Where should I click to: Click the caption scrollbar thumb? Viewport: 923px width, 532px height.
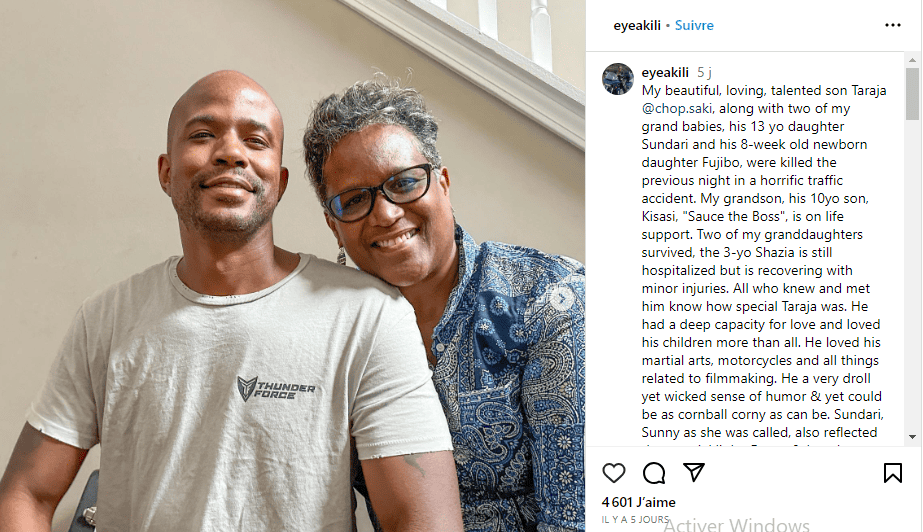click(x=912, y=94)
